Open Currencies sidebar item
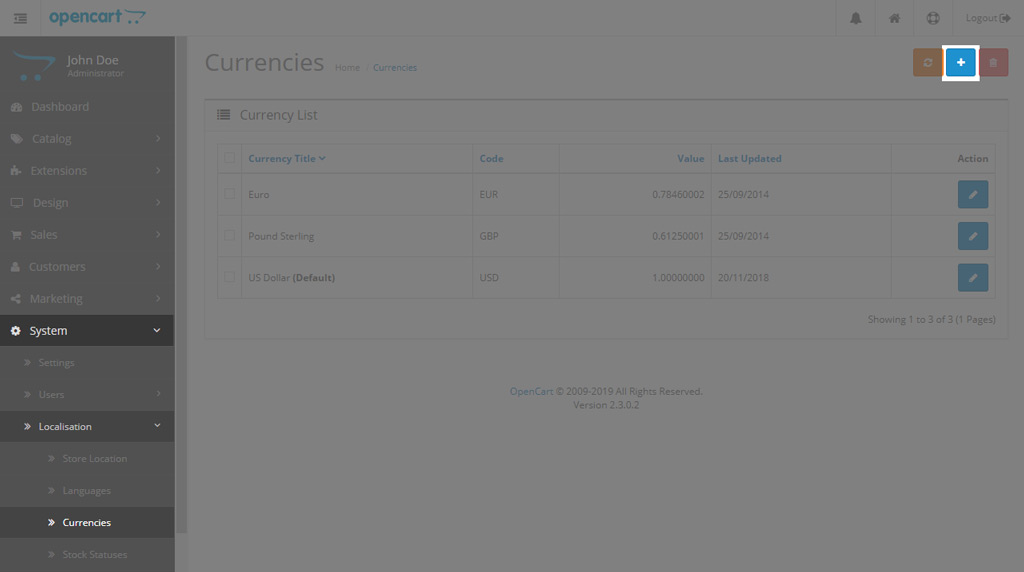The image size is (1024, 572). coord(87,522)
